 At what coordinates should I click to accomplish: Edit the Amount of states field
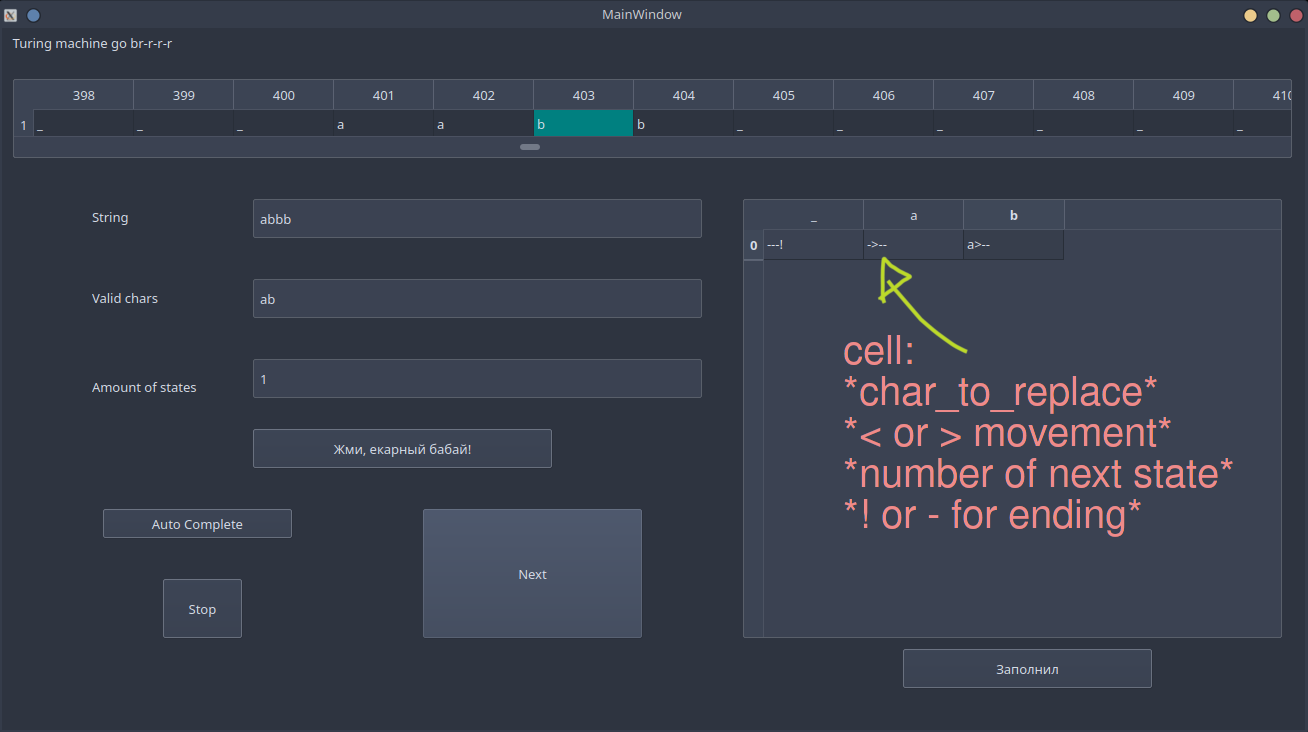pyautogui.click(x=477, y=378)
